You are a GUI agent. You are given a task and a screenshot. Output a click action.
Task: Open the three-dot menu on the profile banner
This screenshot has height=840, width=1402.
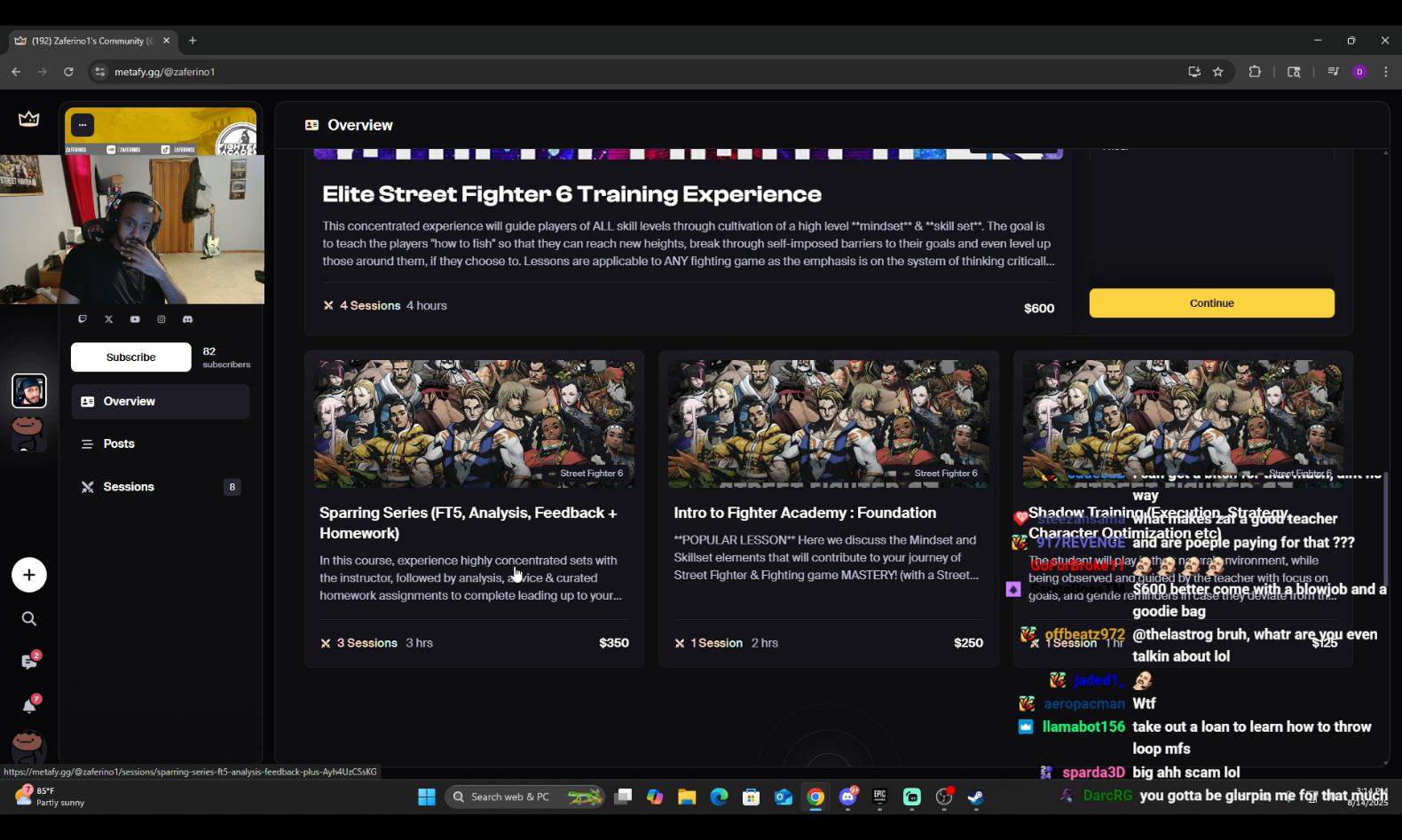[83, 125]
